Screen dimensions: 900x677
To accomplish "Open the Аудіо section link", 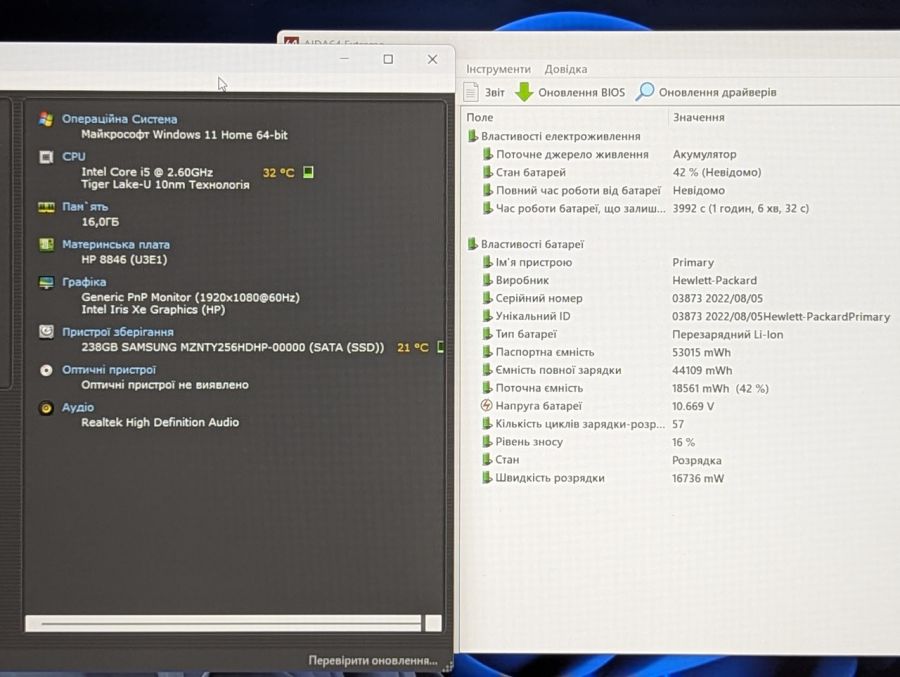I will tap(77, 407).
